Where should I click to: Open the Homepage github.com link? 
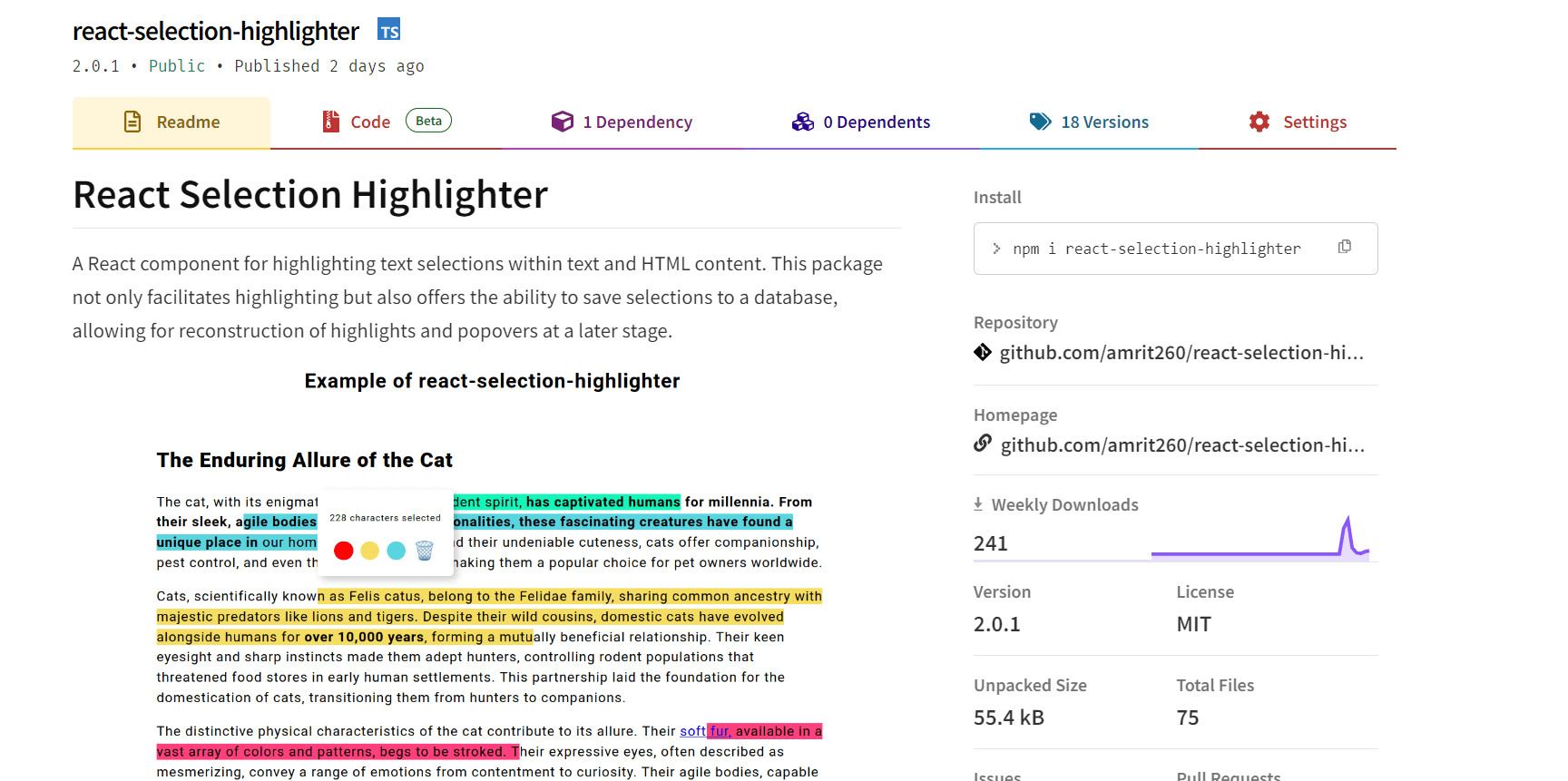(x=1181, y=445)
